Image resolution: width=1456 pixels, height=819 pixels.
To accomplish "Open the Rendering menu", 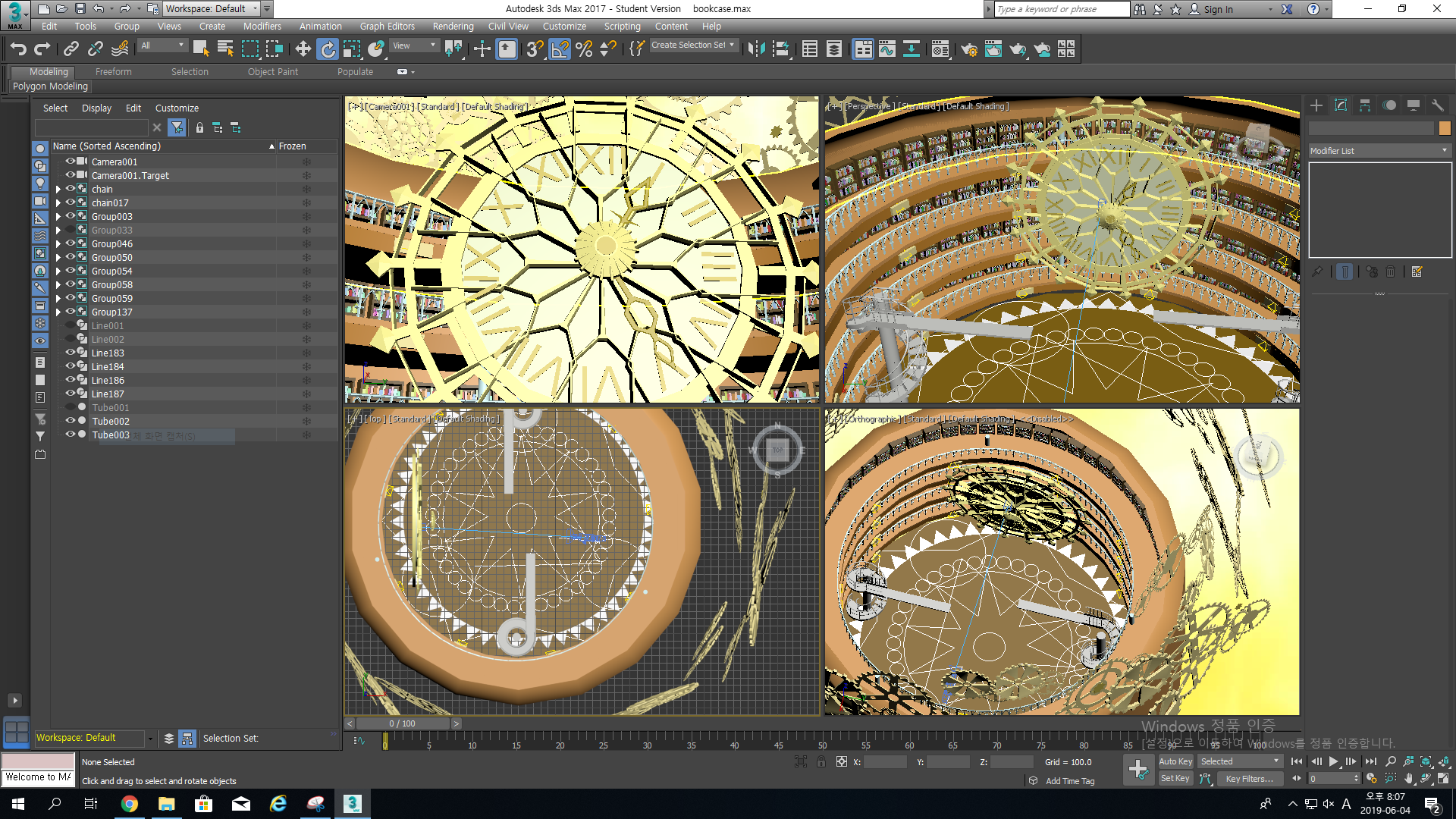I will click(x=453, y=26).
